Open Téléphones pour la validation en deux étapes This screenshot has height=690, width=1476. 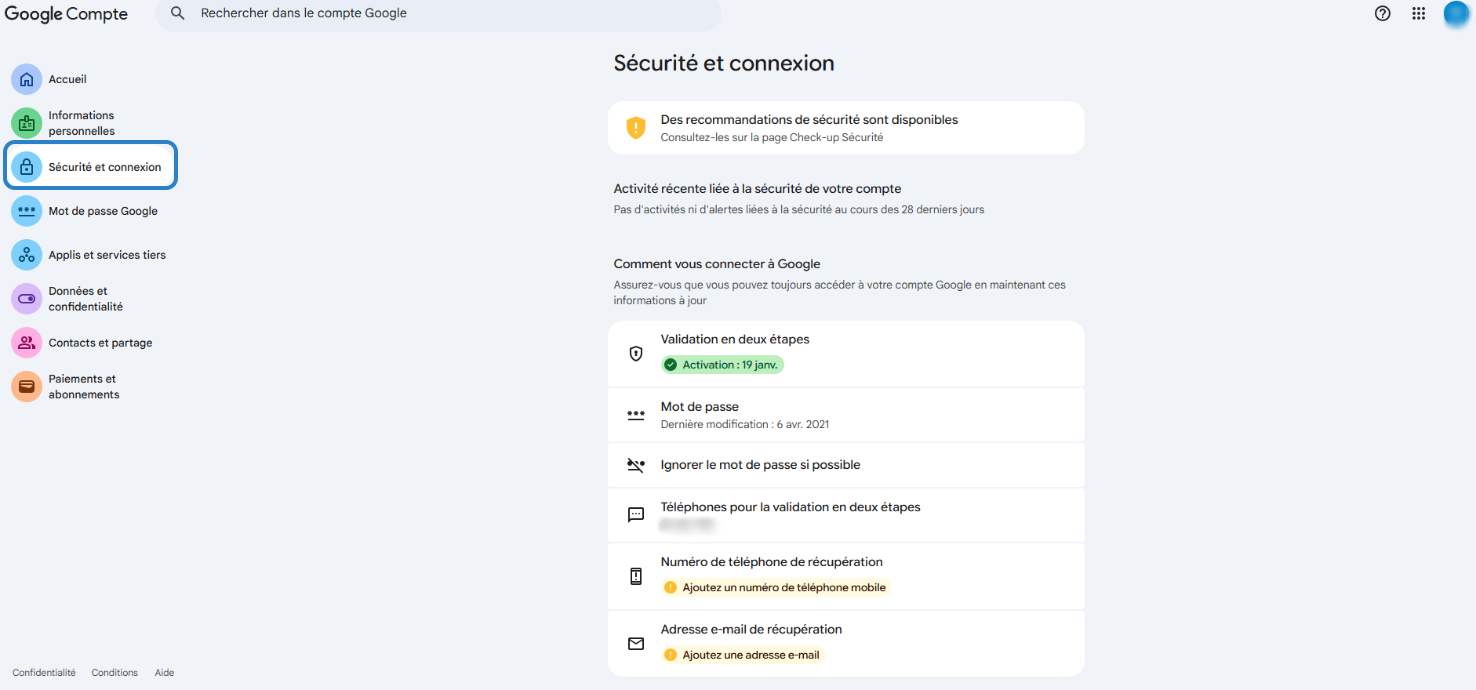(846, 515)
